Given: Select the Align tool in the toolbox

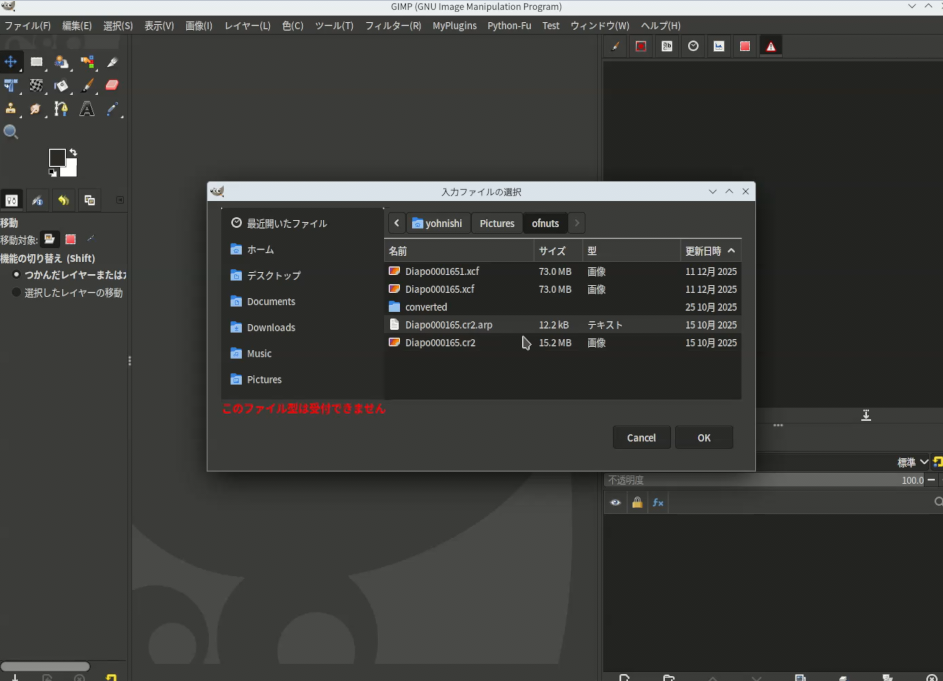Looking at the screenshot, I should pyautogui.click(x=10, y=85).
